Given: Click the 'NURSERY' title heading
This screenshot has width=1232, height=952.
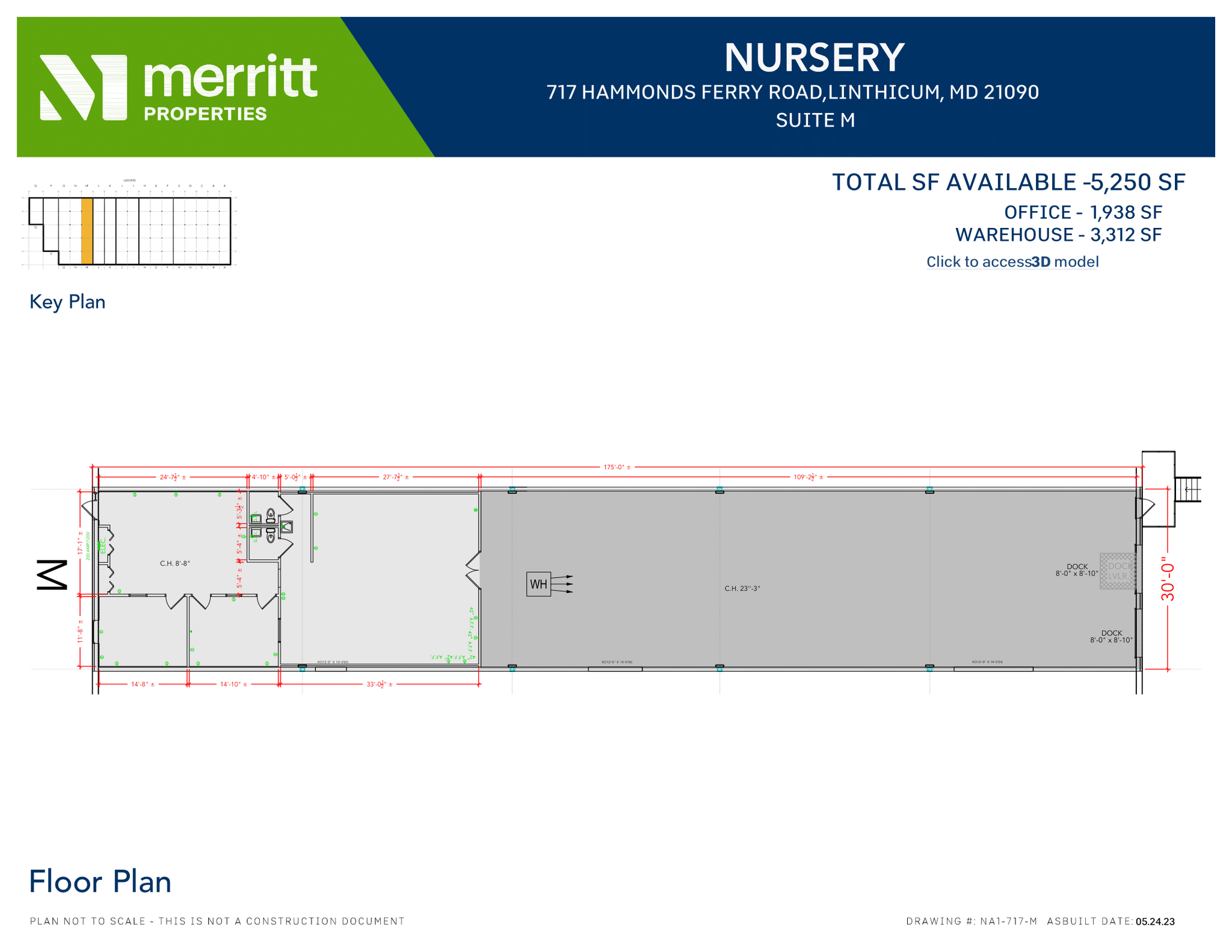Looking at the screenshot, I should 814,58.
